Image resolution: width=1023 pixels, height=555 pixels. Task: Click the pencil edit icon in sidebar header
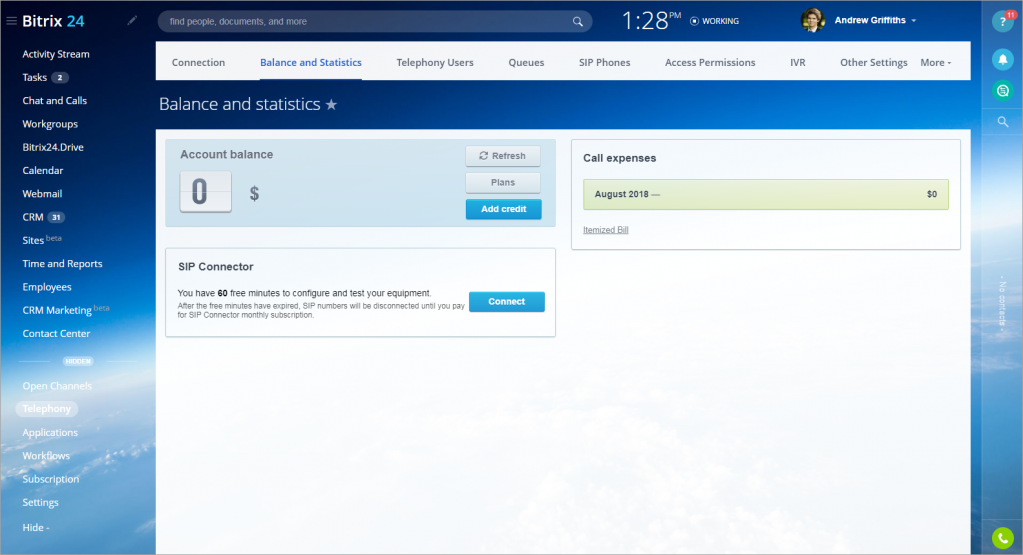(x=132, y=21)
